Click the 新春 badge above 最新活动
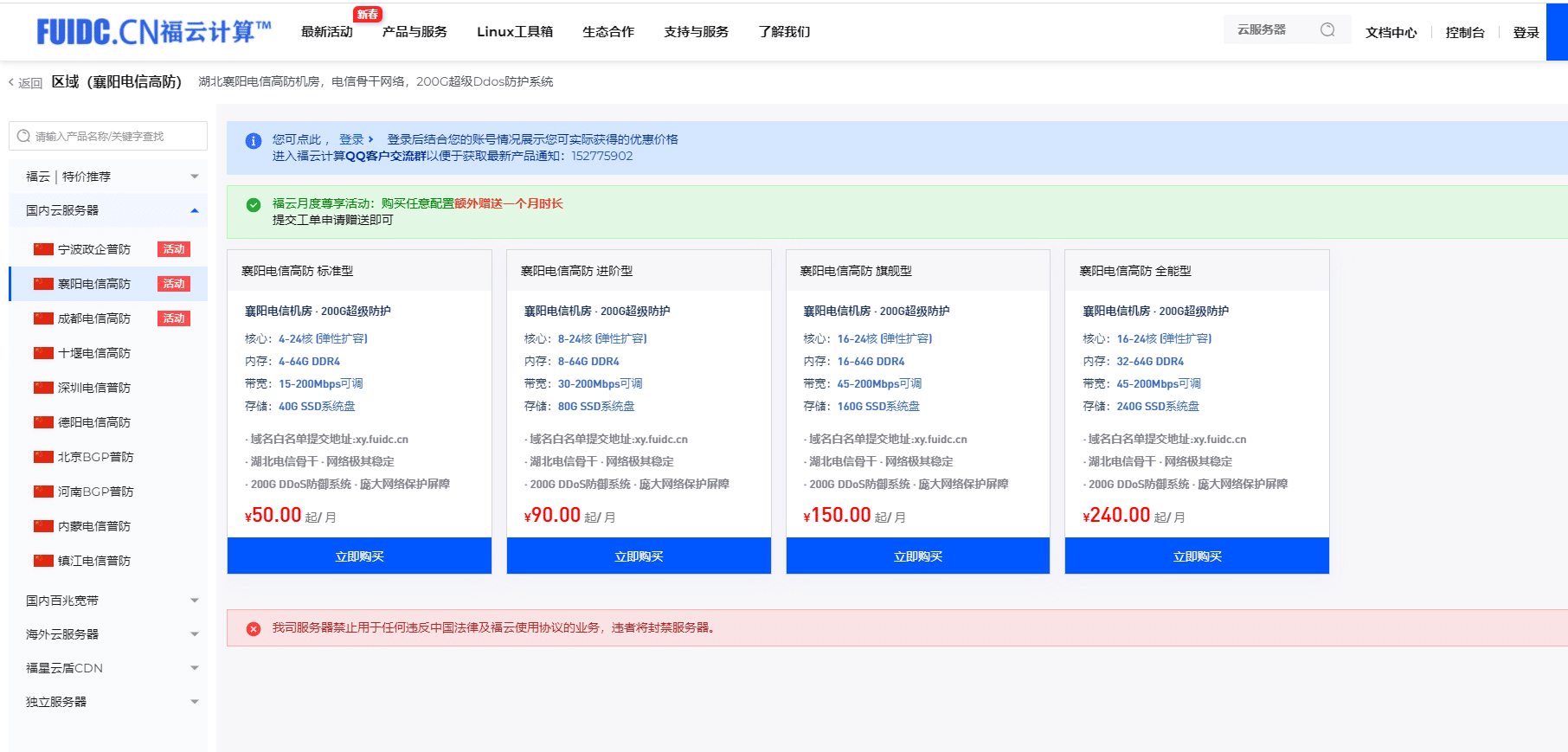1568x752 pixels. point(368,14)
